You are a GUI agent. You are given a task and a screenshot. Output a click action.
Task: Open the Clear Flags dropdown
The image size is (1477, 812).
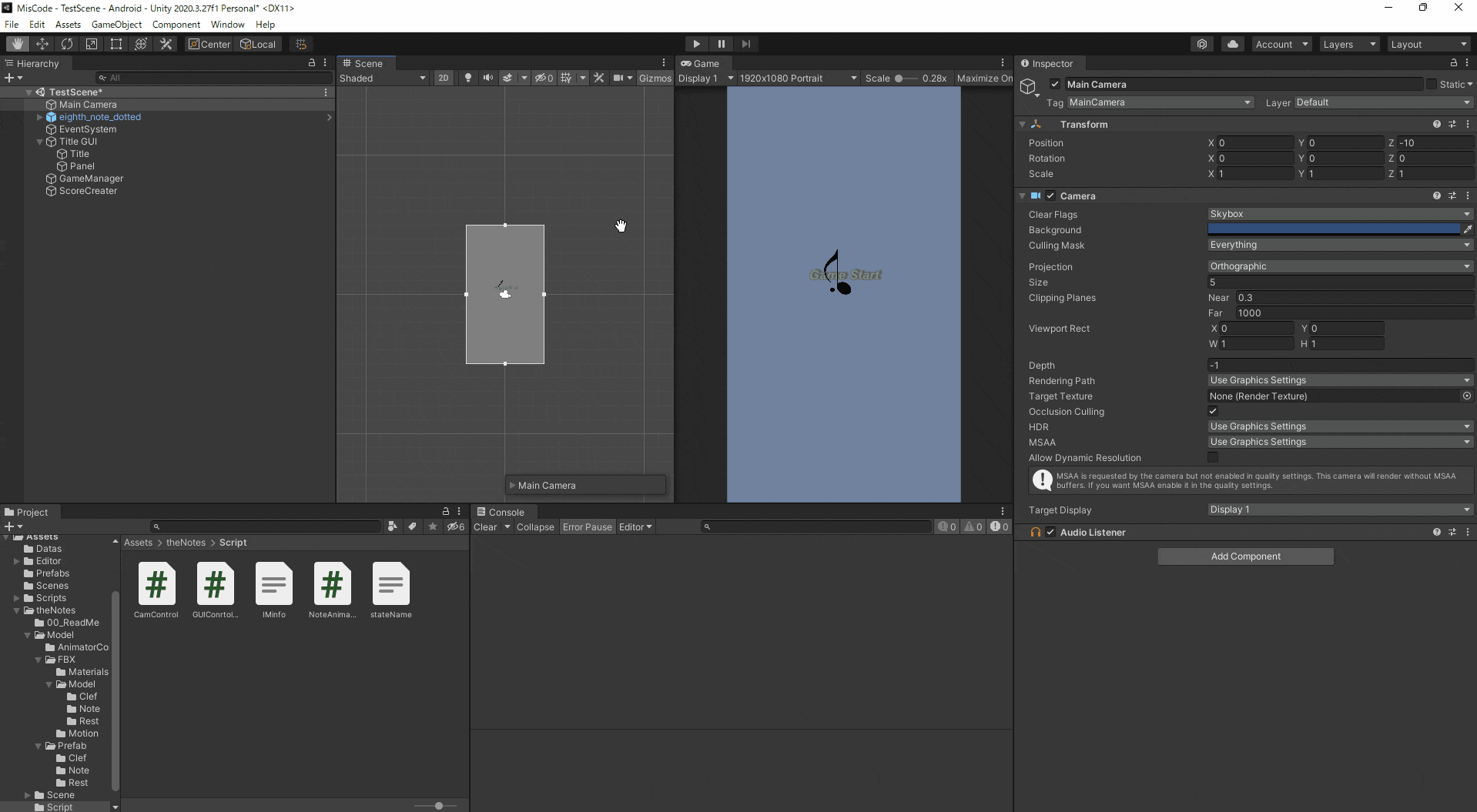(1338, 214)
